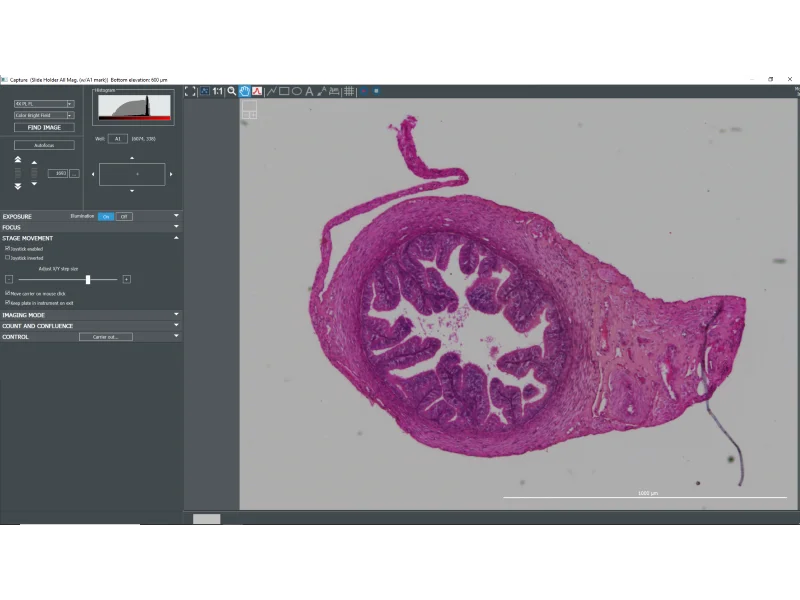Click the stop square icon in toolbar
The height and width of the screenshot is (600, 800).
click(377, 91)
